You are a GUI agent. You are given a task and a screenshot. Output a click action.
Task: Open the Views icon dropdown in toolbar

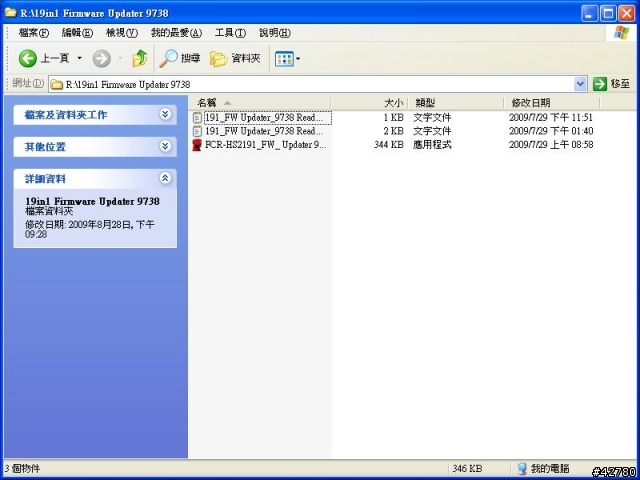pos(287,59)
